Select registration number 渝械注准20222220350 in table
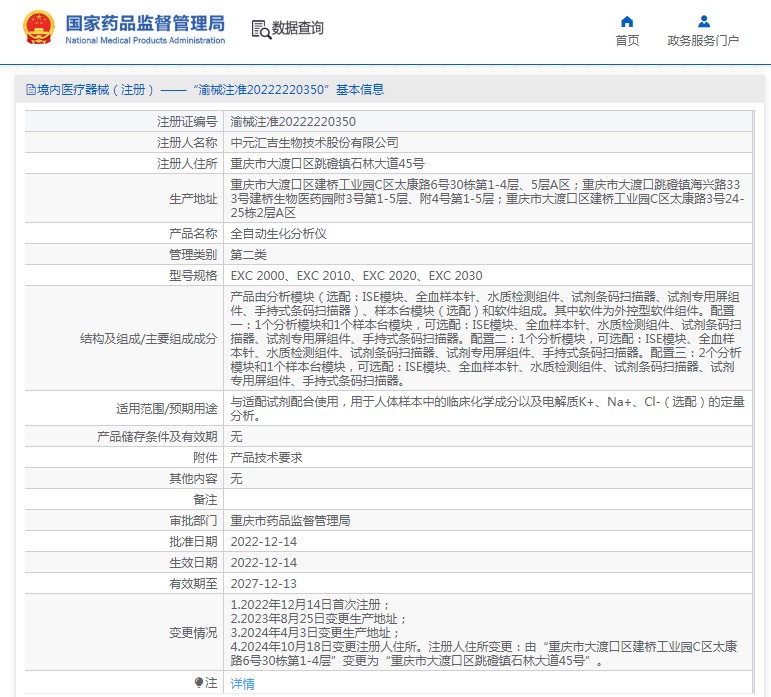 293,121
